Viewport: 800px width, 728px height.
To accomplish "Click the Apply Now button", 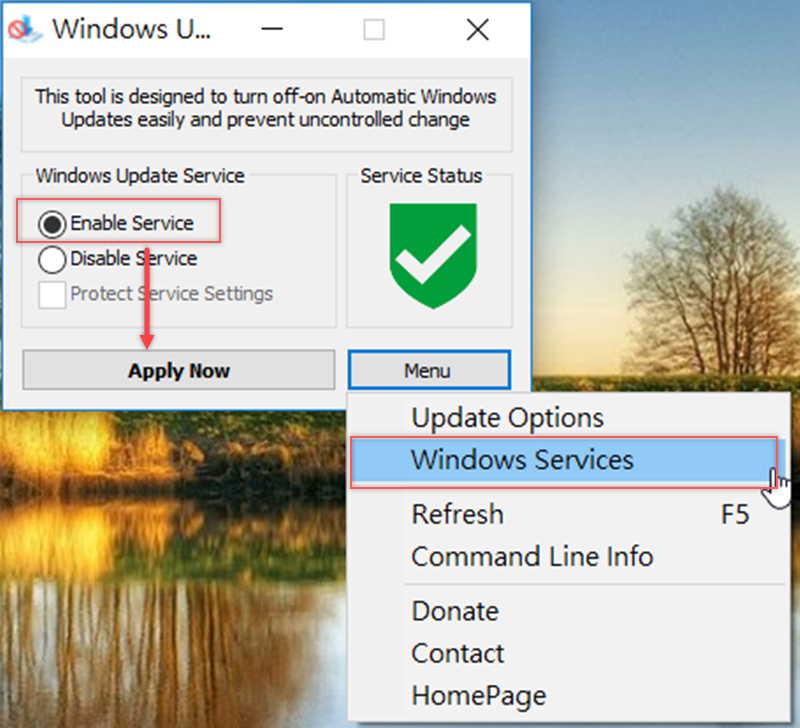I will coord(179,370).
